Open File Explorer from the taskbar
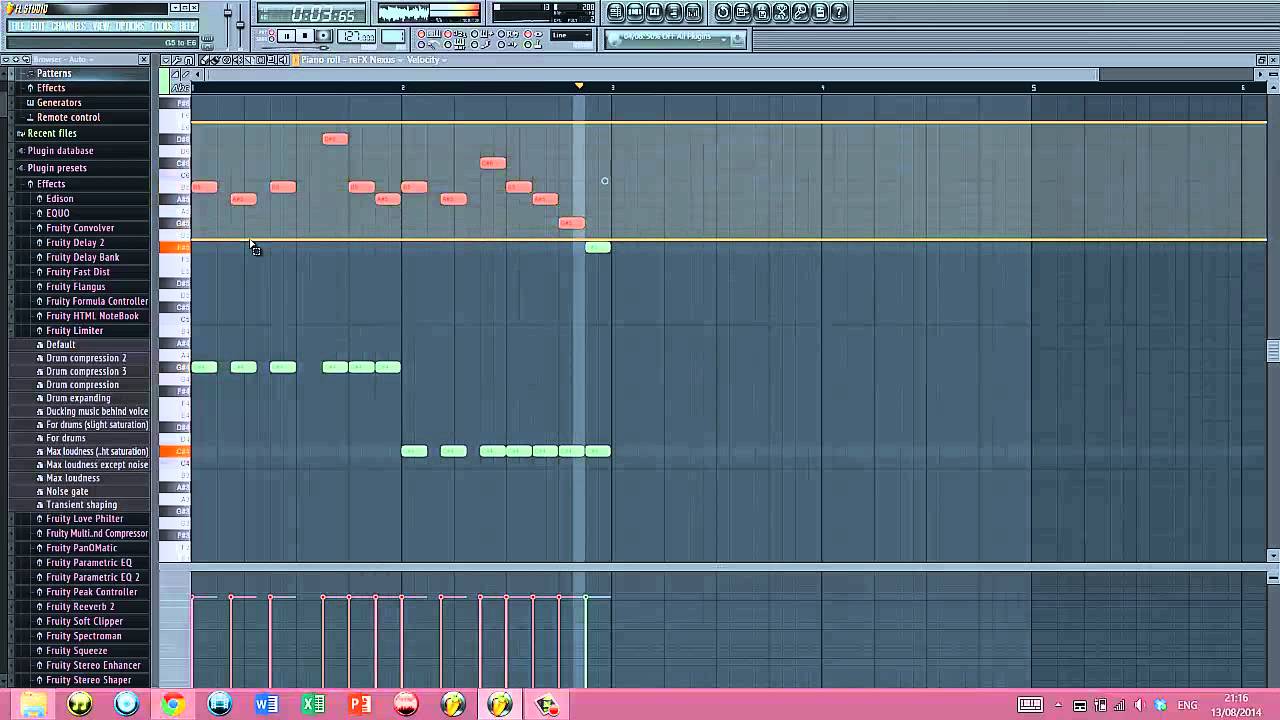1280x720 pixels. (x=33, y=704)
